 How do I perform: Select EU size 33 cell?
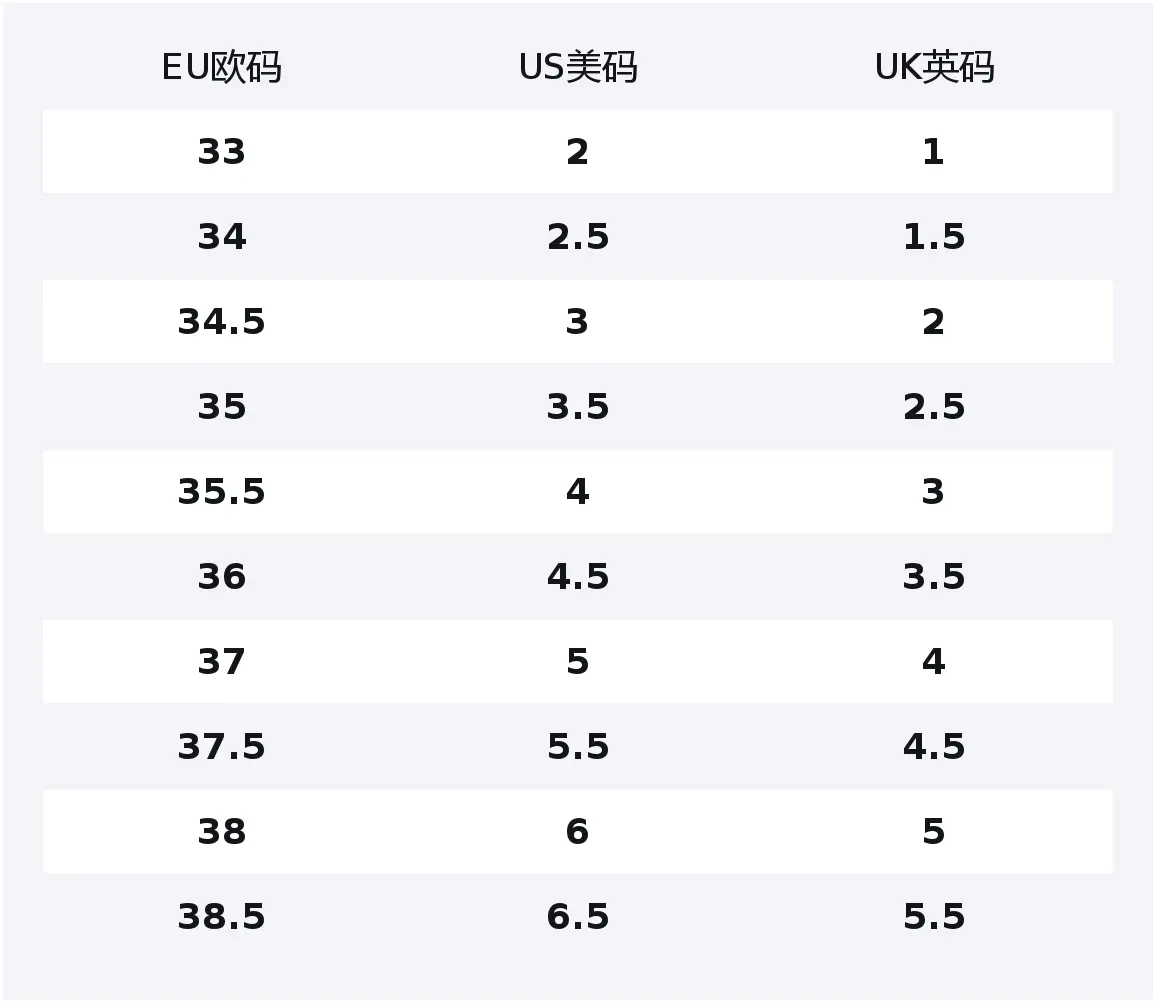(x=221, y=152)
